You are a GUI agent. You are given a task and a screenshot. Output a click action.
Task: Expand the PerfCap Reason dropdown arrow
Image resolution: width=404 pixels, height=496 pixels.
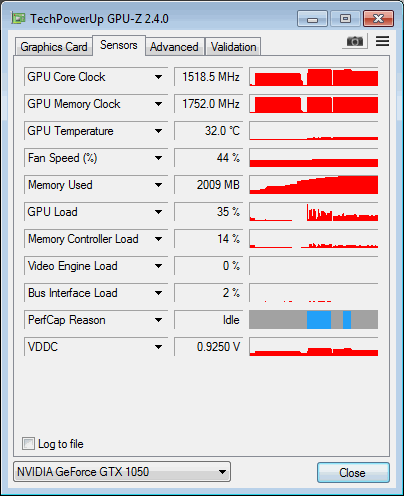click(x=159, y=320)
